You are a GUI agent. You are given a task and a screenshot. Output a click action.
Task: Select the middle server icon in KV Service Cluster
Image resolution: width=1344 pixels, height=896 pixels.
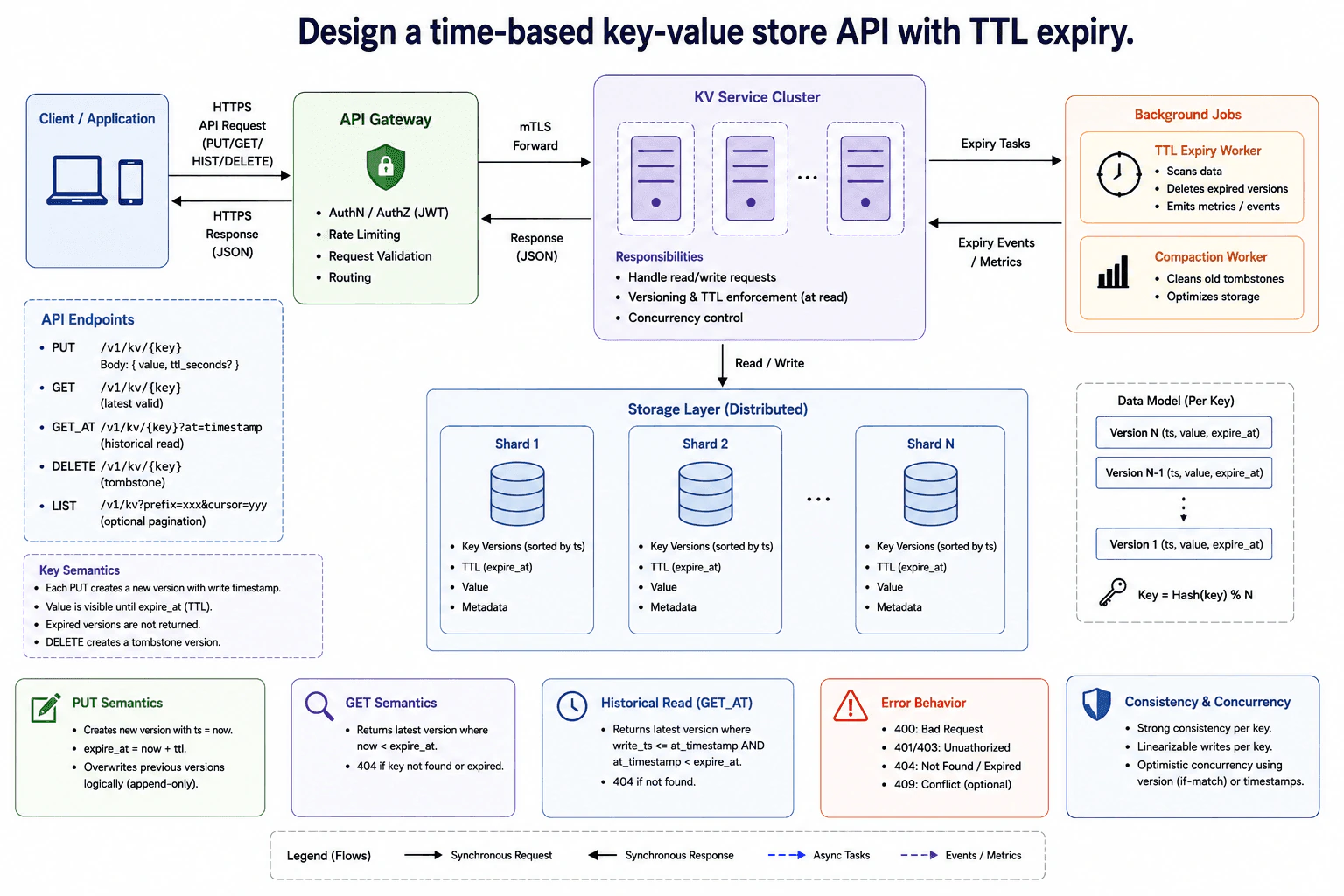pos(751,178)
